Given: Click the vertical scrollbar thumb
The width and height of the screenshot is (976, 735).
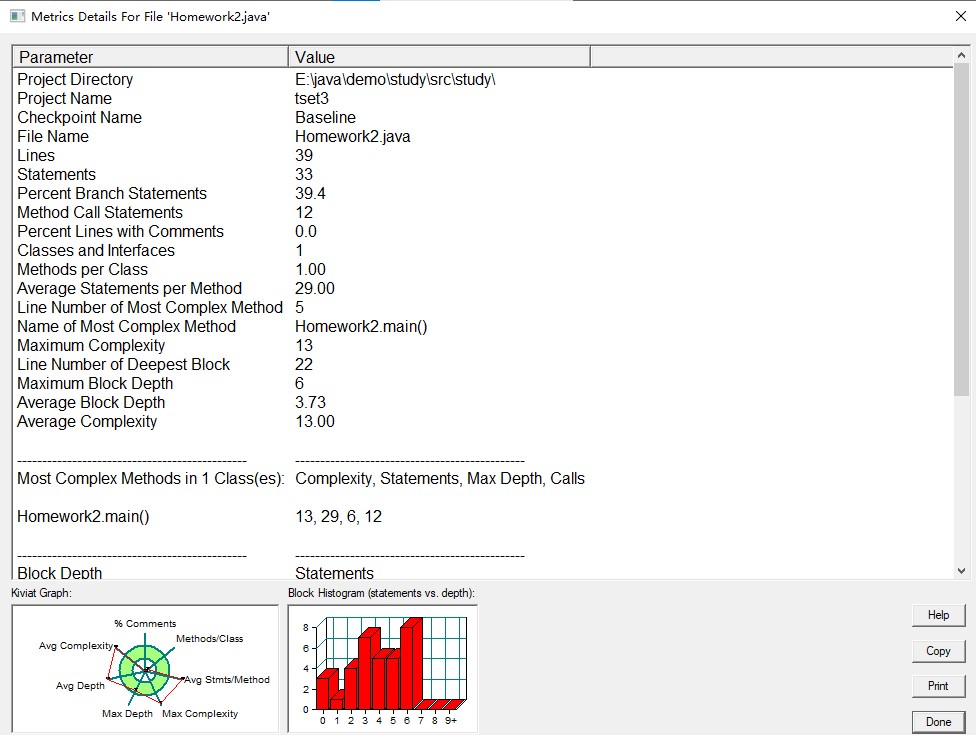Looking at the screenshot, I should point(961,229).
